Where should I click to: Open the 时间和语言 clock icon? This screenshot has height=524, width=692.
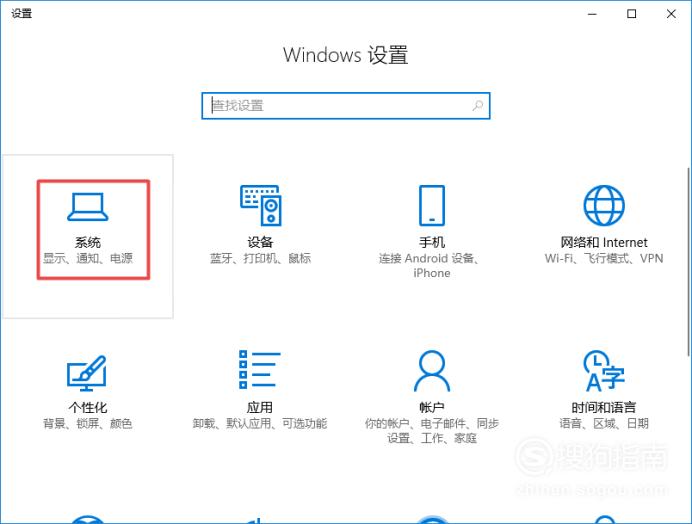(x=604, y=371)
